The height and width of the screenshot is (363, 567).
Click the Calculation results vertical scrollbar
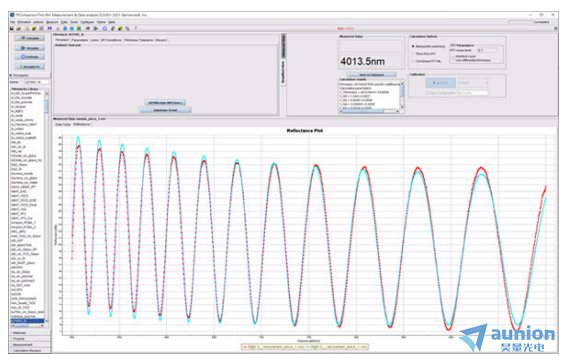coord(402,96)
